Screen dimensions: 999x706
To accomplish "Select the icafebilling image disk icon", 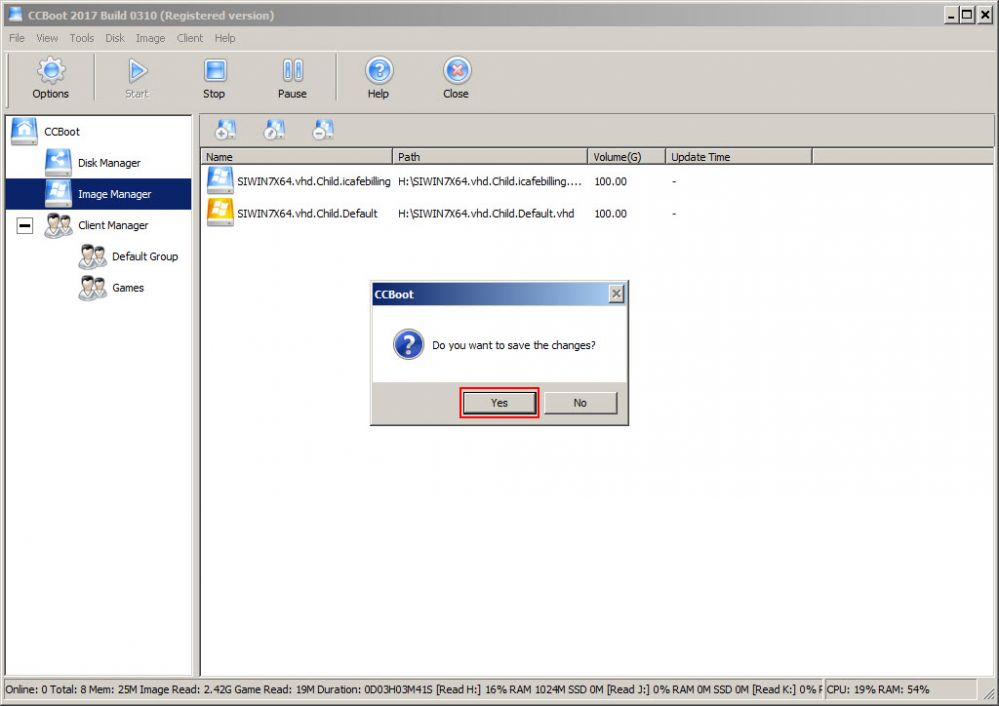I will (220, 180).
